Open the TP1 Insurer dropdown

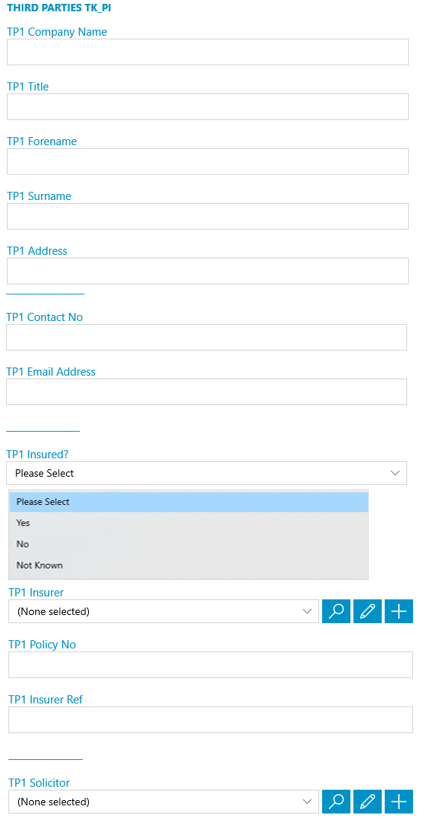164,611
